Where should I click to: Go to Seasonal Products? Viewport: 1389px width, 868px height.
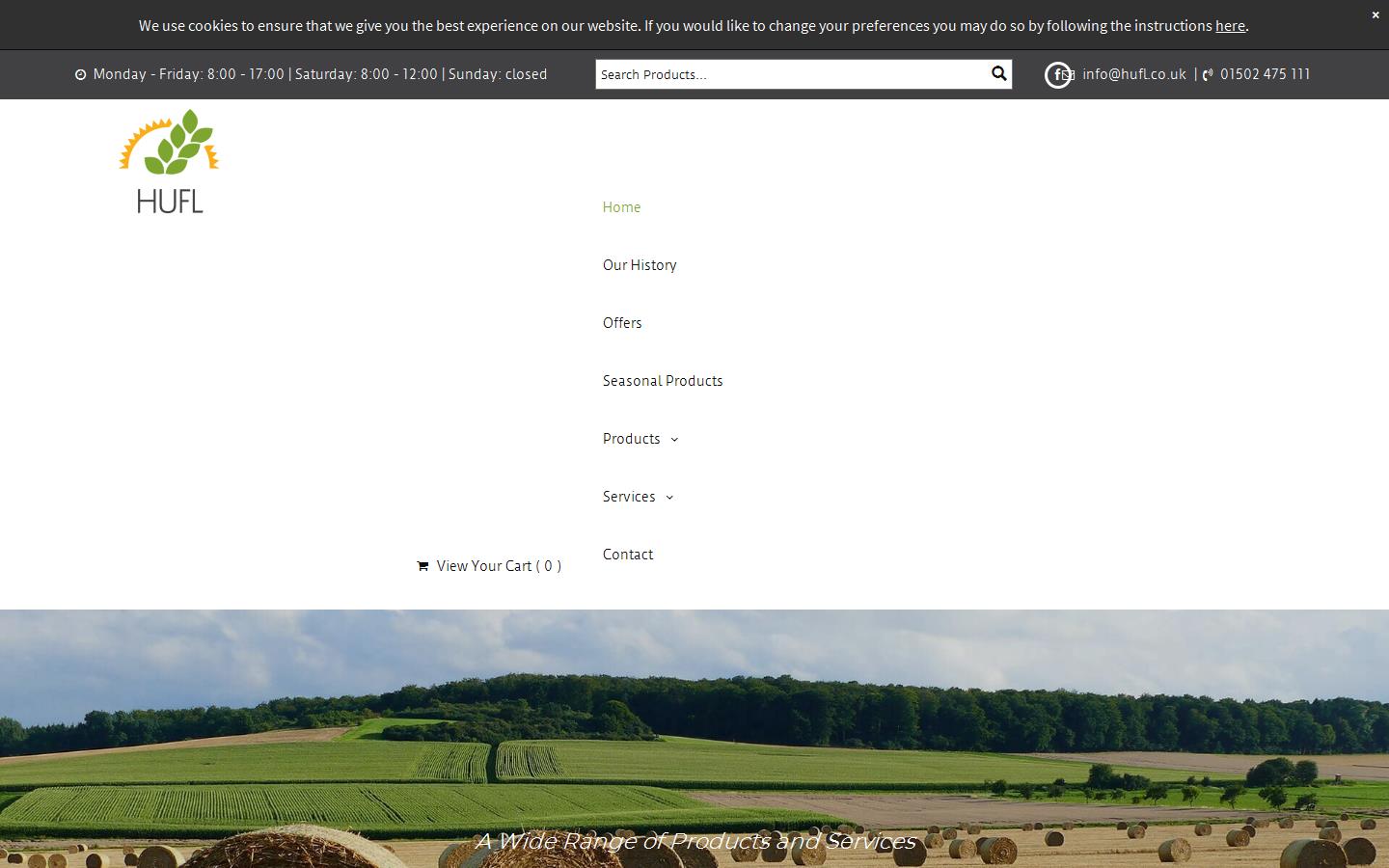663,380
